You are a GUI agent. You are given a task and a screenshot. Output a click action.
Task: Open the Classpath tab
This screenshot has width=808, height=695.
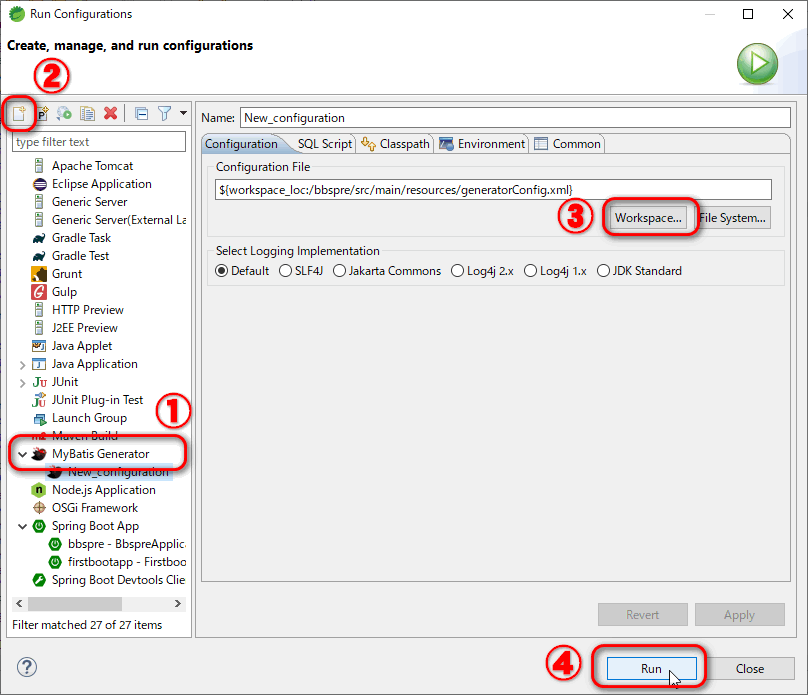[397, 144]
